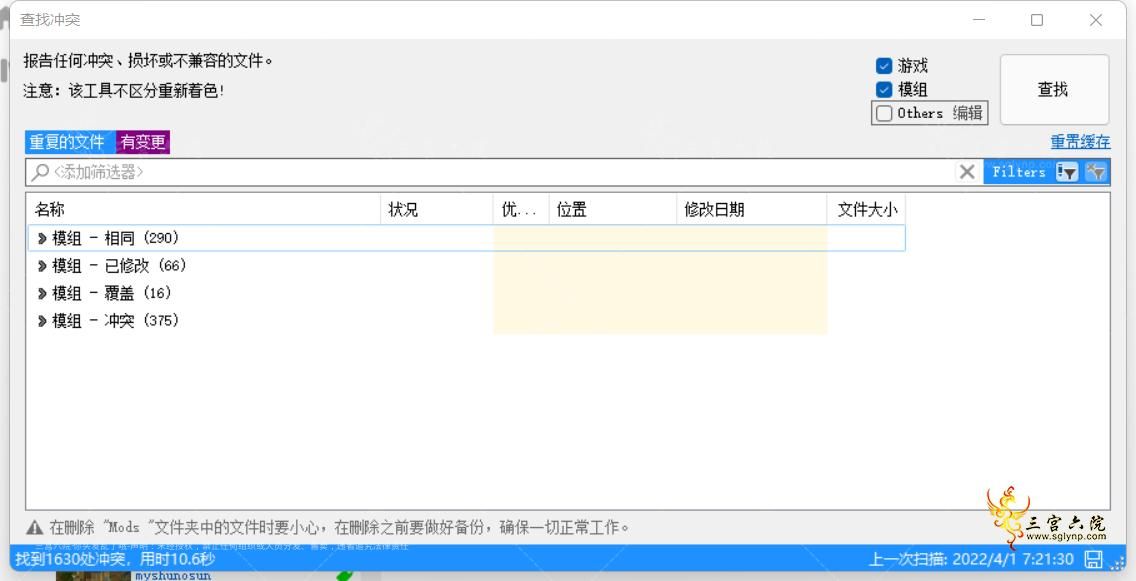Image resolution: width=1136 pixels, height=581 pixels.
Task: Expand the 模组 - 覆盖 (16) group
Action: (42, 293)
